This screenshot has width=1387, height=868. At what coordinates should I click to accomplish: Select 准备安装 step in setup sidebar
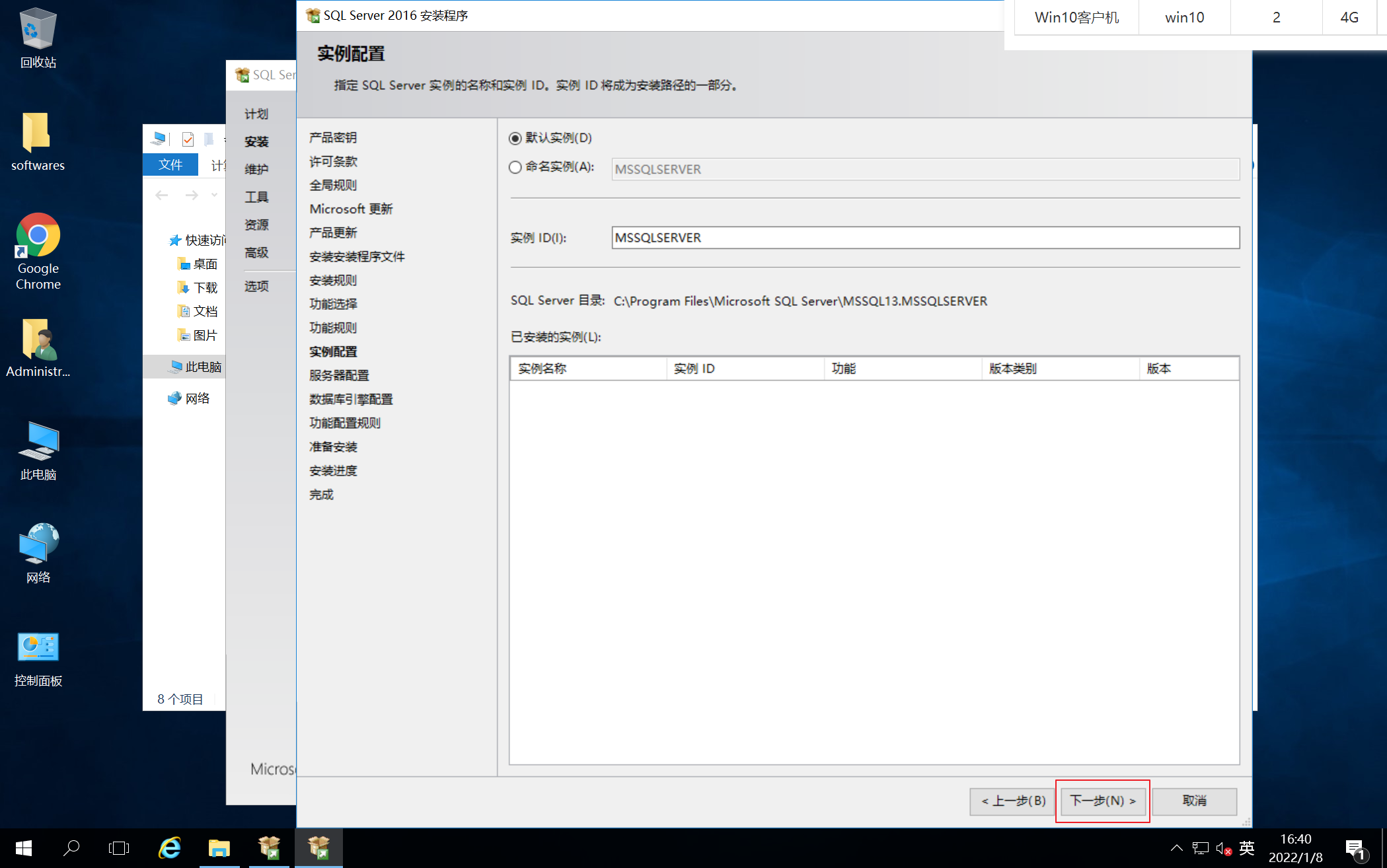click(333, 447)
